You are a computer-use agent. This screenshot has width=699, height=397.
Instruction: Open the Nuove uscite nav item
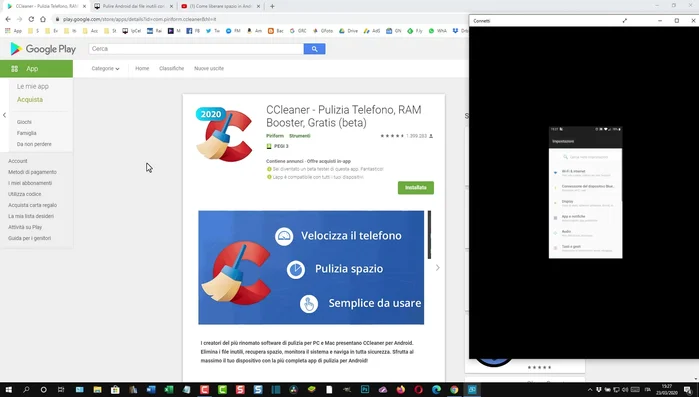click(x=209, y=69)
